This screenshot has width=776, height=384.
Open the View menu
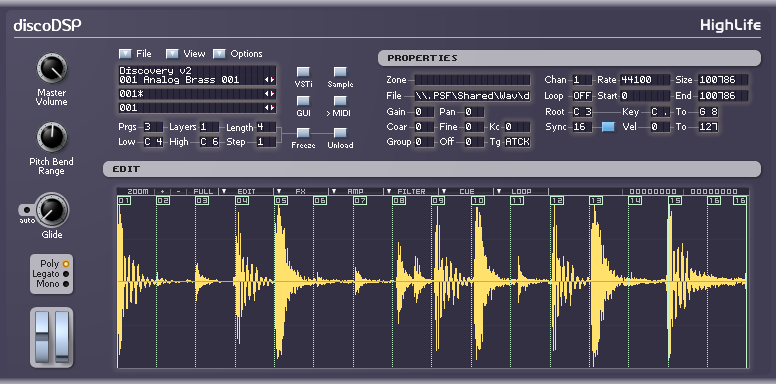click(x=172, y=53)
